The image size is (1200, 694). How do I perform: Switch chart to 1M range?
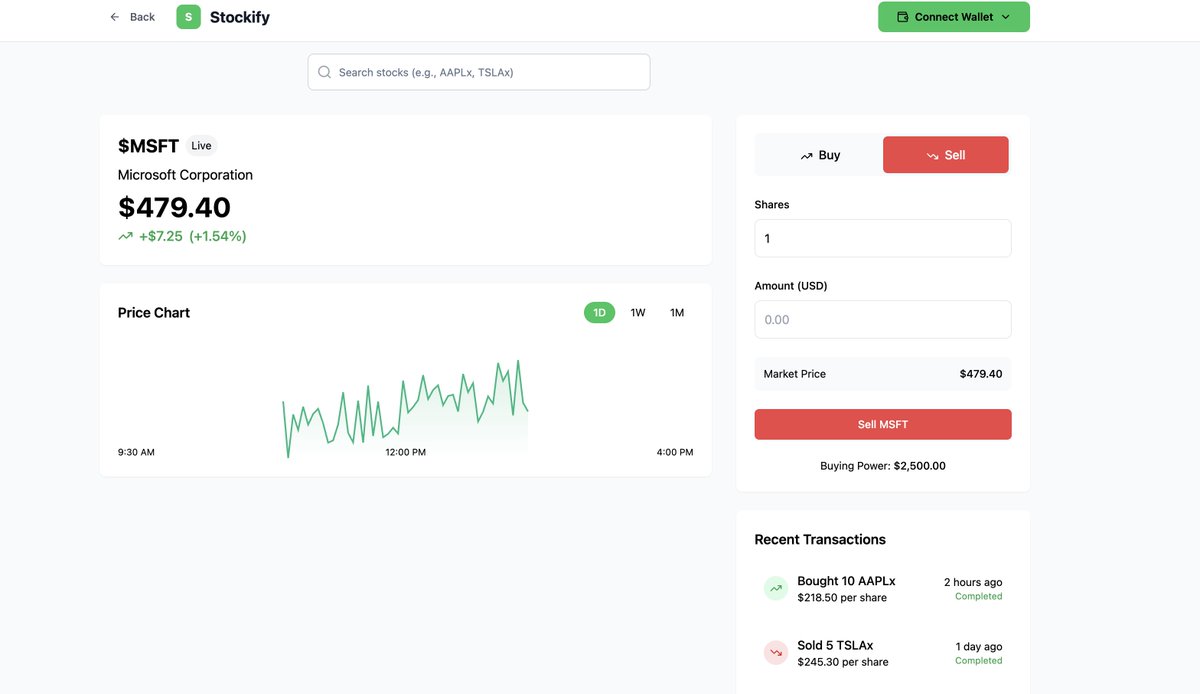point(677,313)
